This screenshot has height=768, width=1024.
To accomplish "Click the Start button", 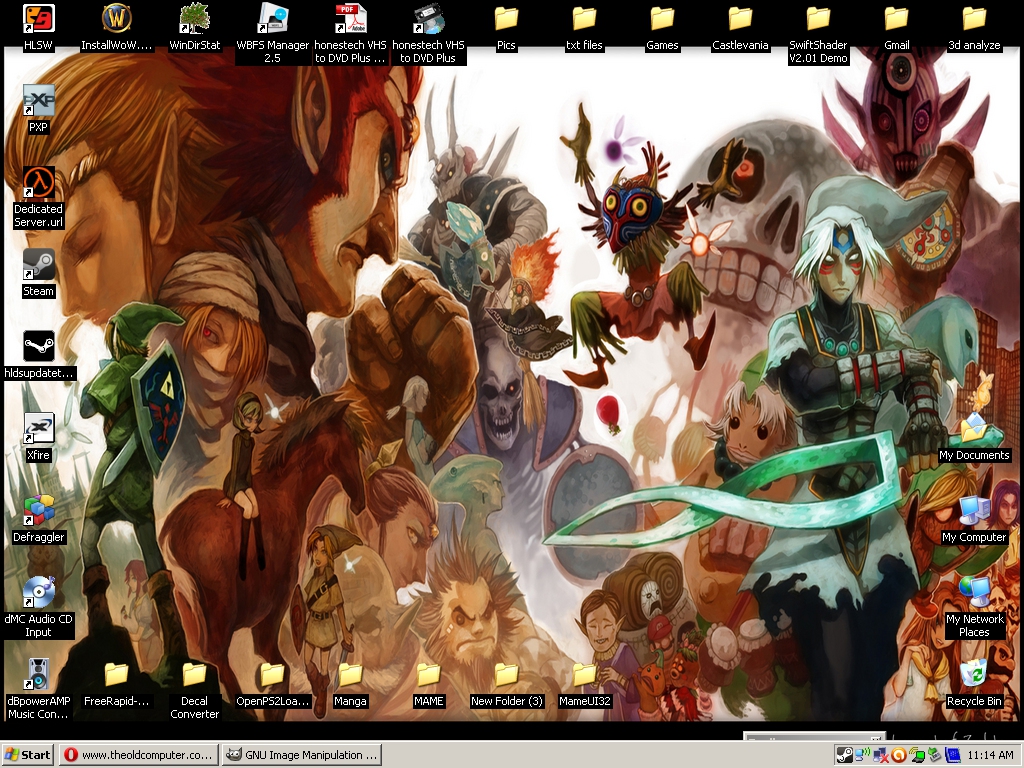I will [28, 755].
